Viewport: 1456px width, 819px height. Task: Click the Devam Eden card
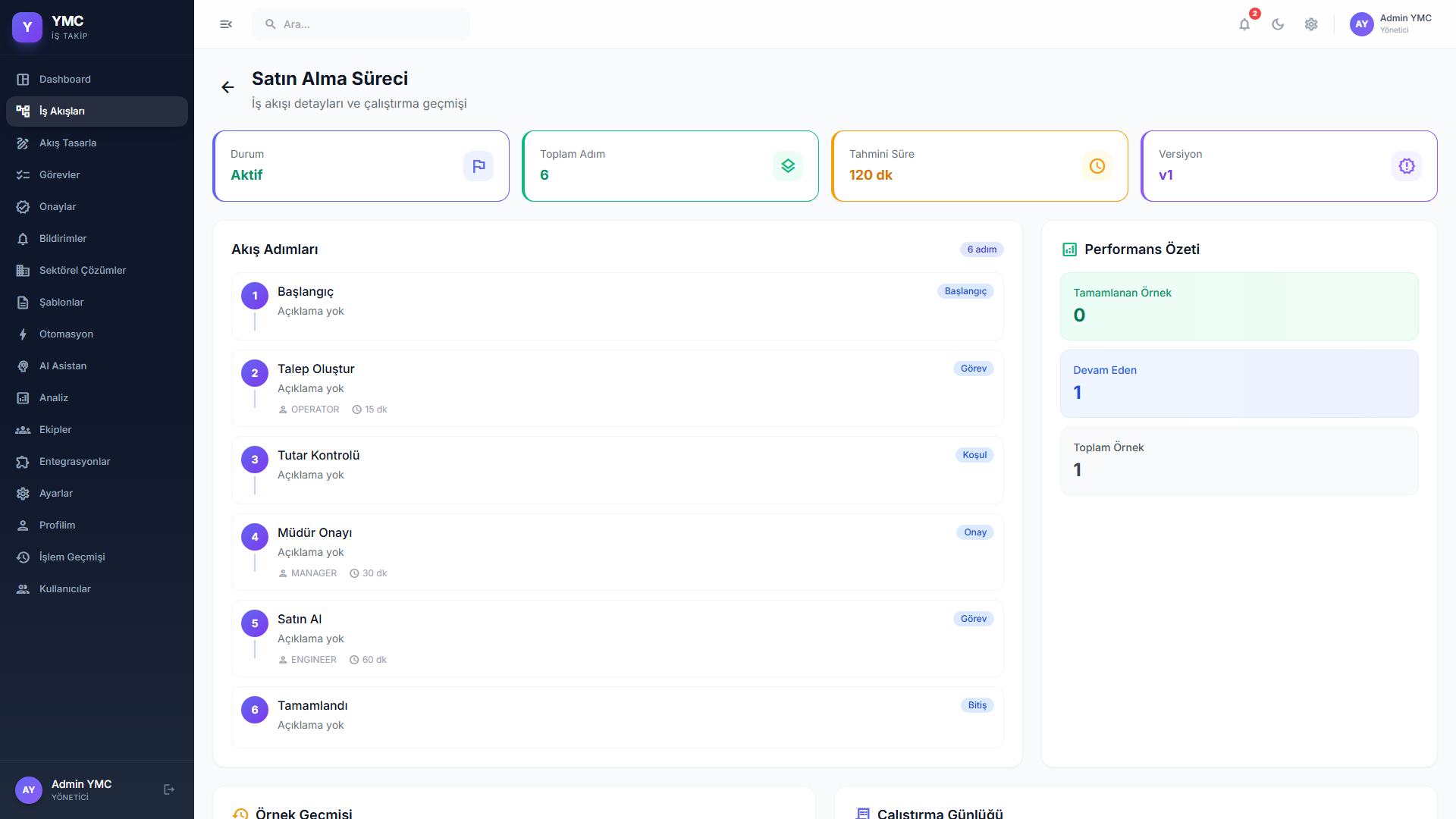tap(1239, 384)
